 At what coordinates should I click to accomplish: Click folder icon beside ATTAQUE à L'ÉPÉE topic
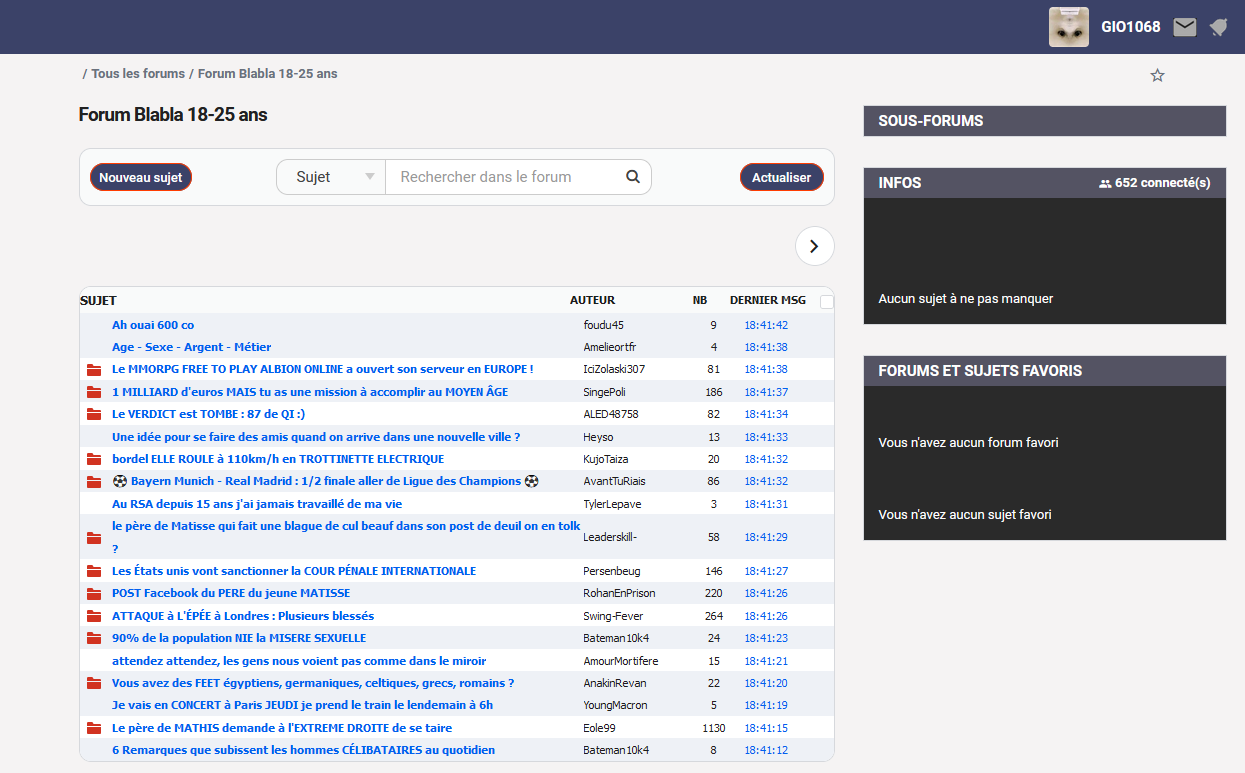pos(94,616)
